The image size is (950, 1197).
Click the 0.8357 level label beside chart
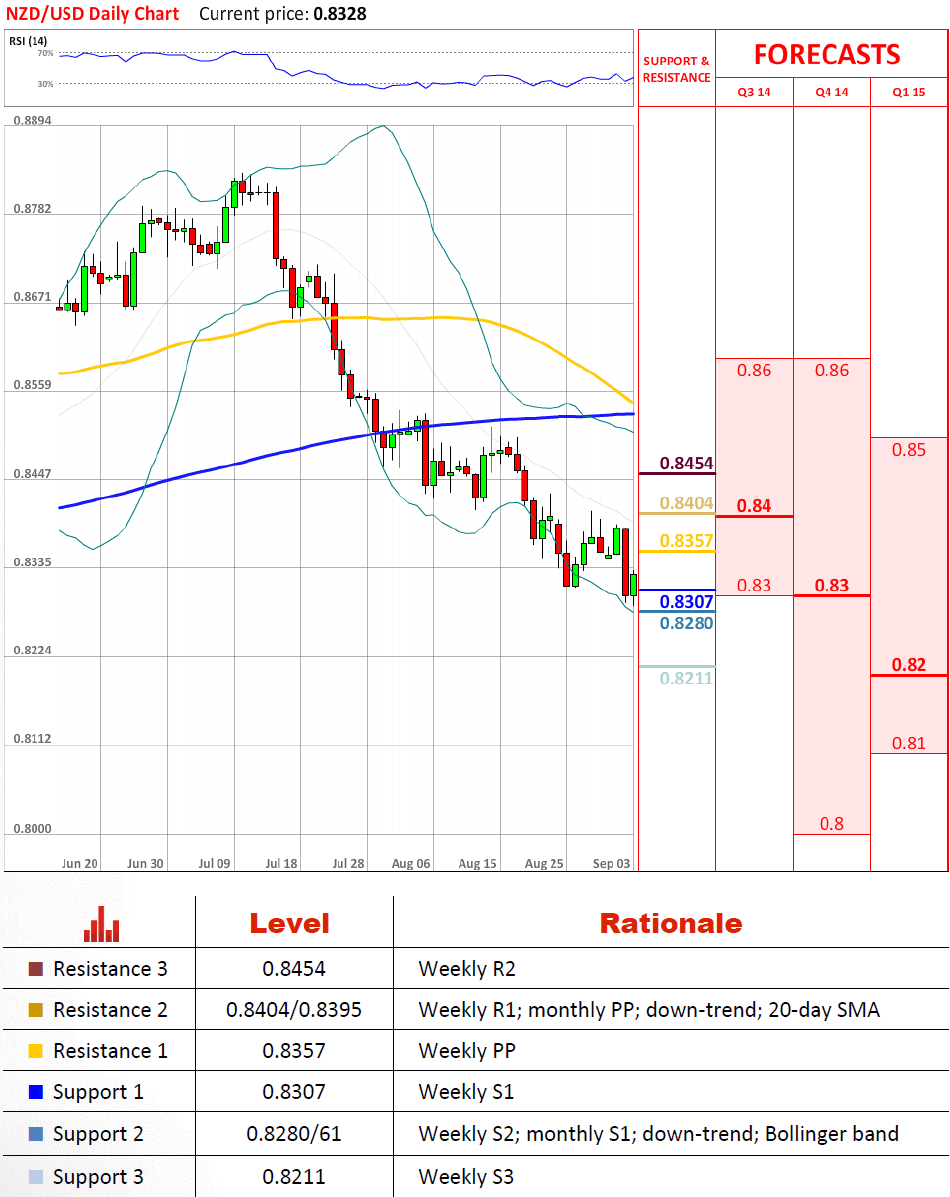pos(686,541)
